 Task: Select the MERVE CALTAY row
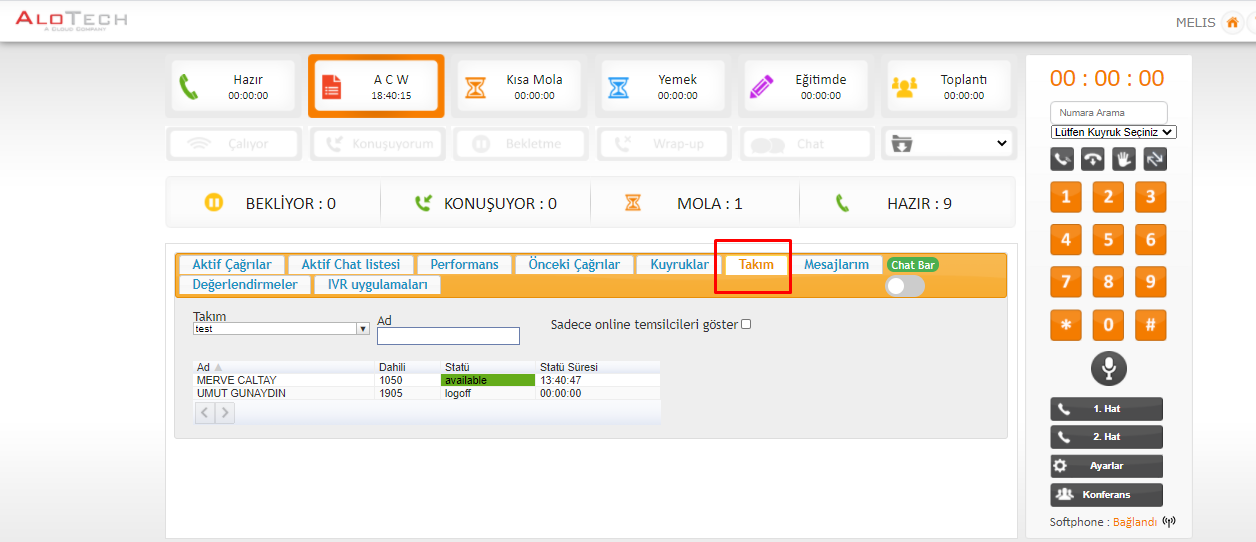click(427, 380)
